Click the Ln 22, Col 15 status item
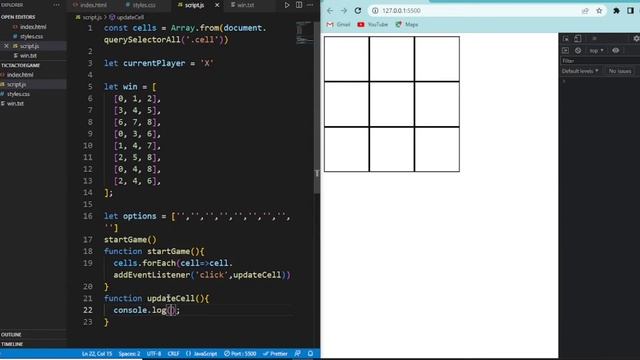The height and width of the screenshot is (360, 640). (97, 354)
